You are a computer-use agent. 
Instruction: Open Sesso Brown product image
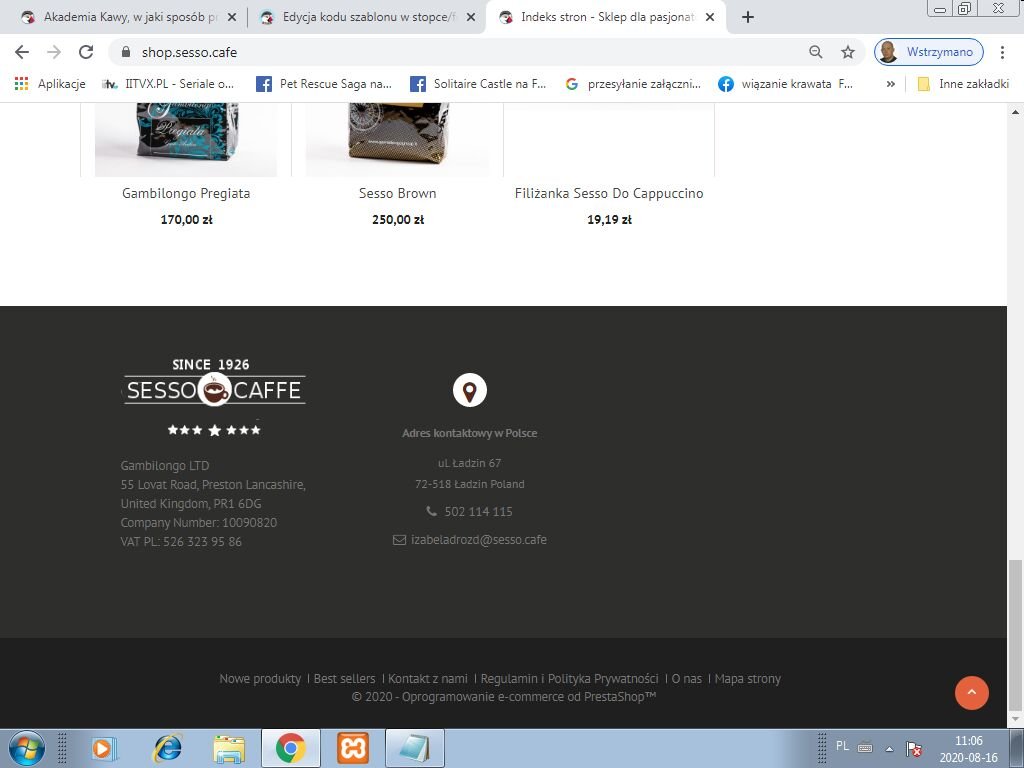(x=398, y=138)
